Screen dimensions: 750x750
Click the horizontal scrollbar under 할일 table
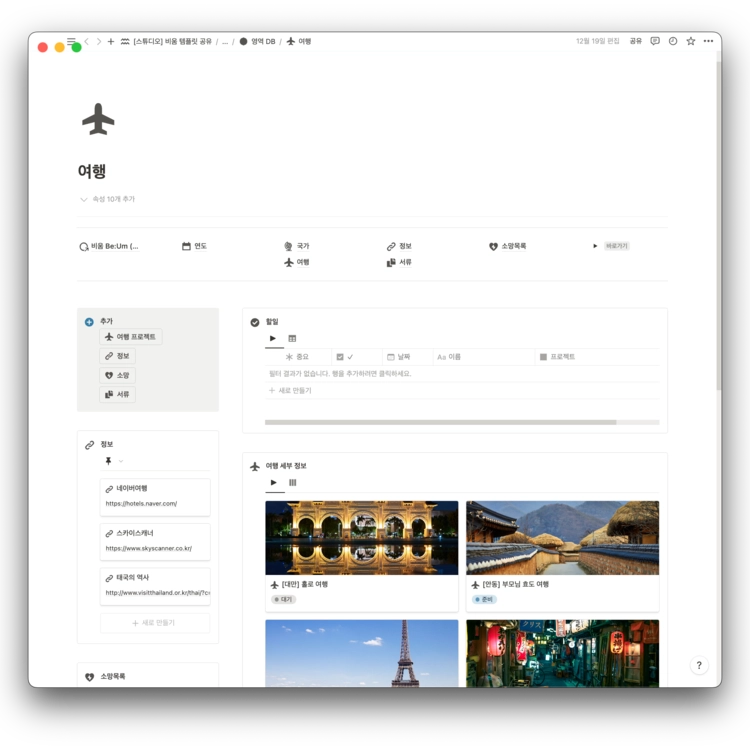coord(440,422)
